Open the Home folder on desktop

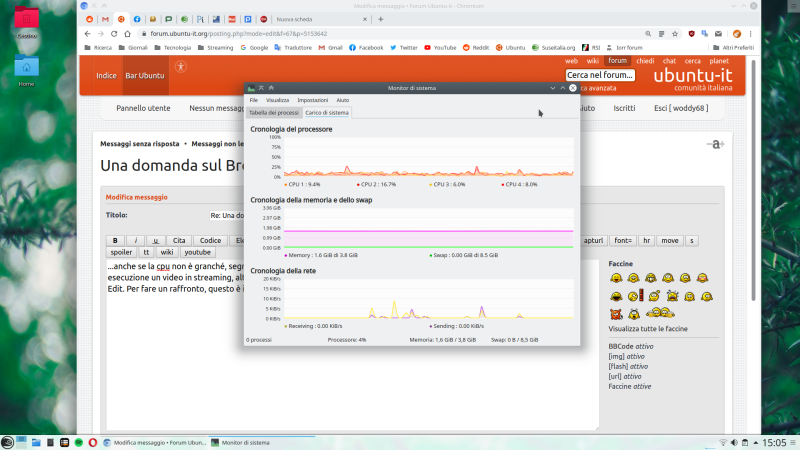(x=27, y=70)
